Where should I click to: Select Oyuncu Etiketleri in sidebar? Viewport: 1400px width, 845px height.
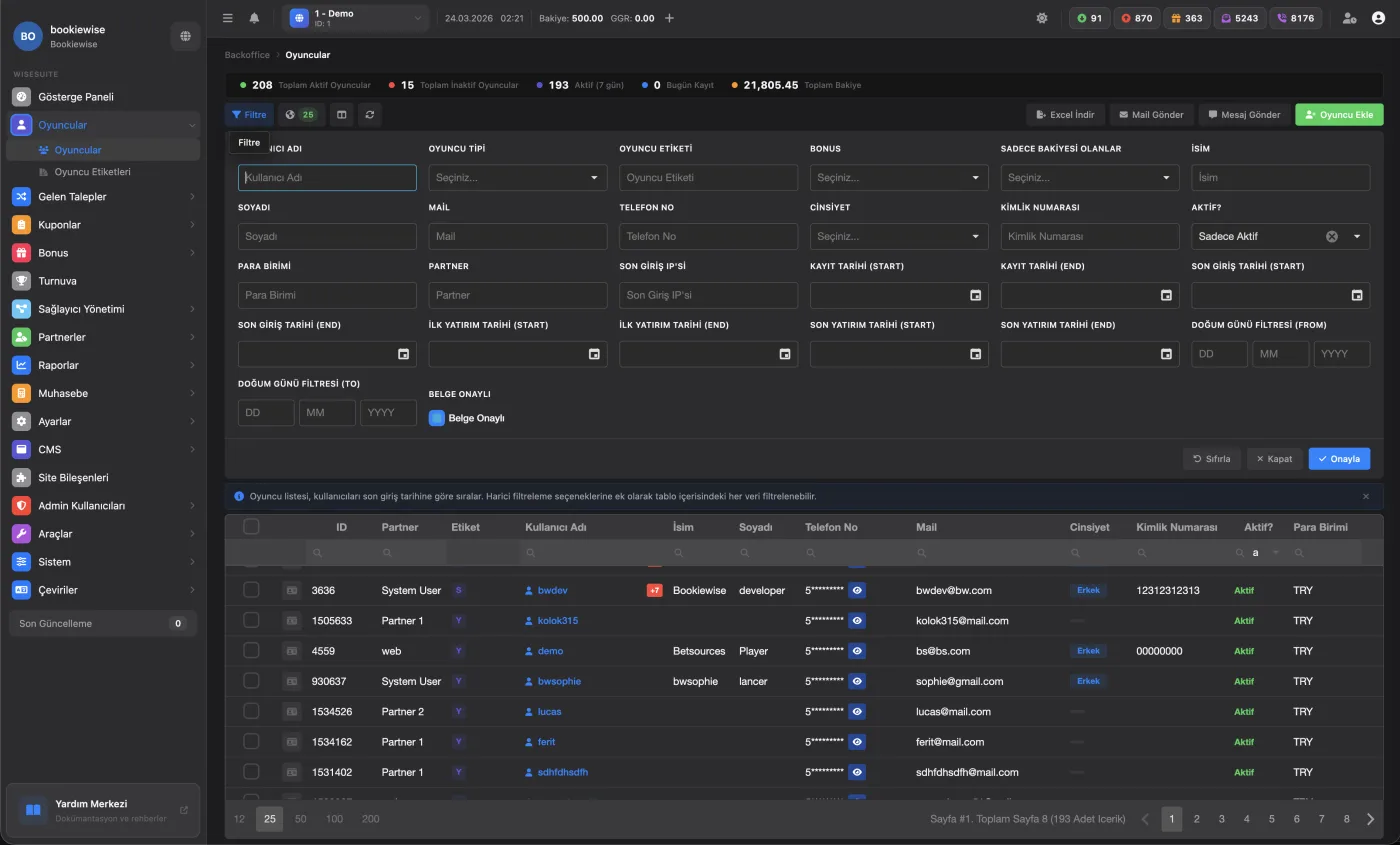point(92,172)
